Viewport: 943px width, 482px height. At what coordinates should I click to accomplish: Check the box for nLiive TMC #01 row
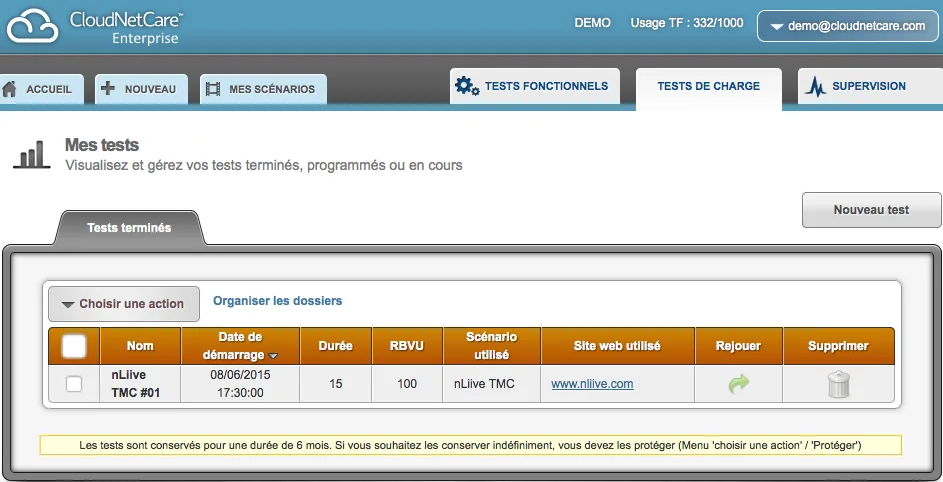pyautogui.click(x=74, y=384)
